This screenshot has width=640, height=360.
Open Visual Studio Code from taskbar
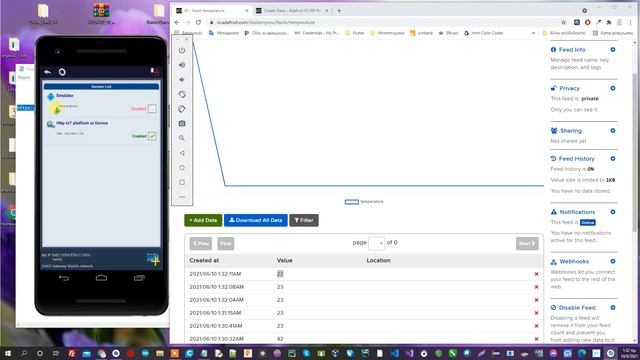pos(394,353)
